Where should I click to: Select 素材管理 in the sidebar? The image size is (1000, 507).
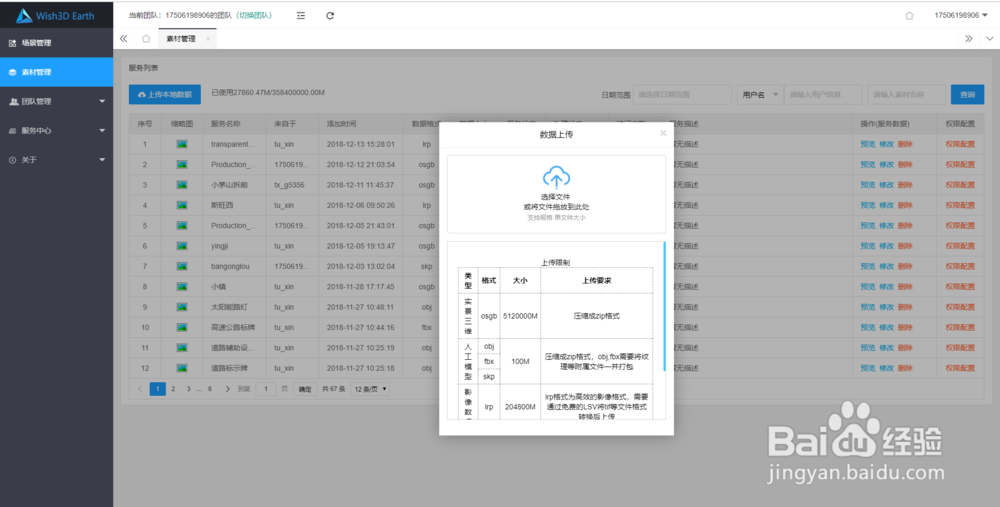57,72
